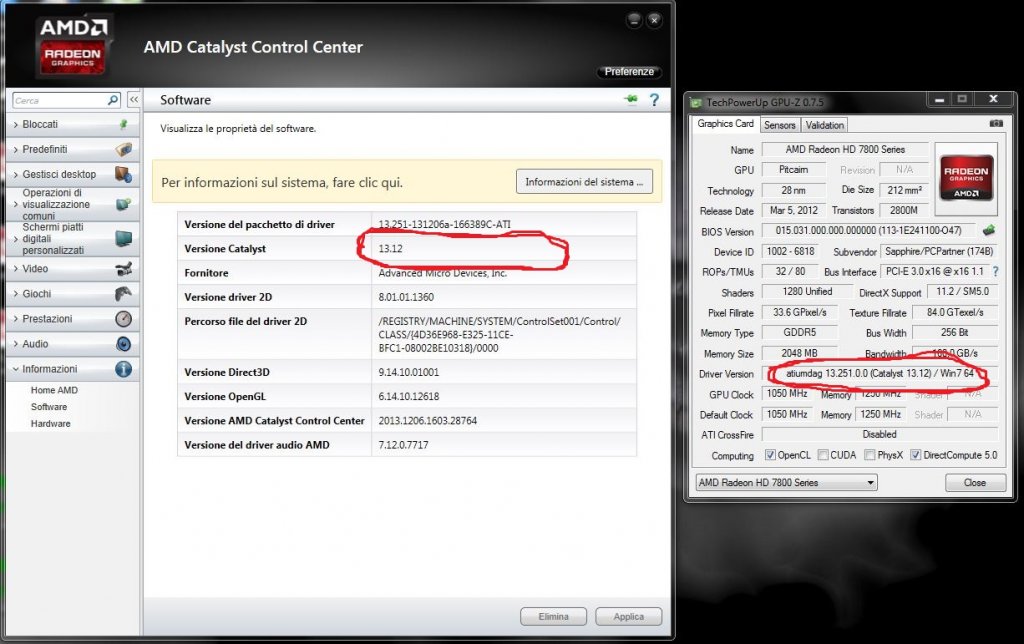The height and width of the screenshot is (644, 1024).
Task: Click the Gestisci desktop icon
Action: (x=123, y=174)
